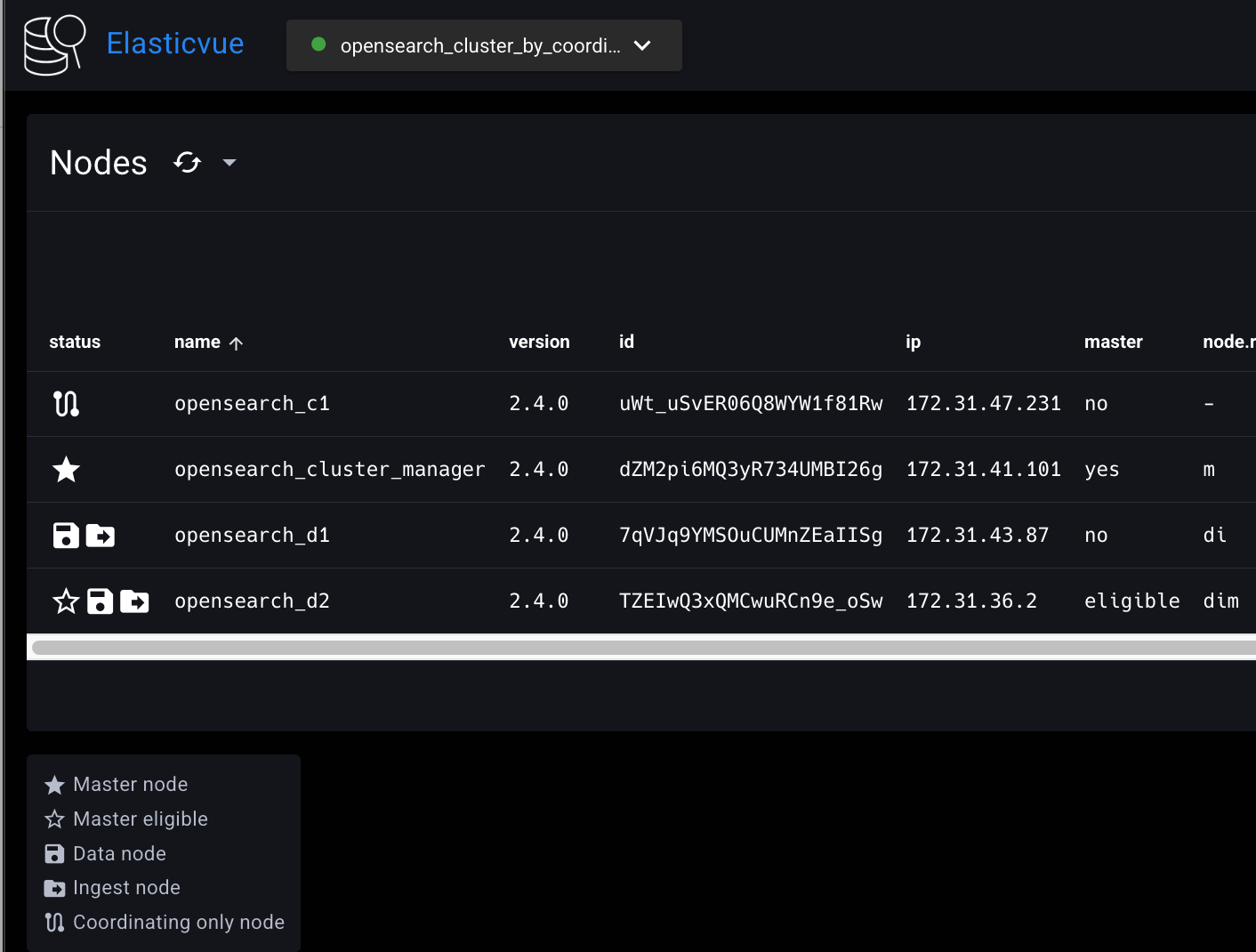Click the 'Master node' legend label
The height and width of the screenshot is (952, 1256).
coord(131,784)
